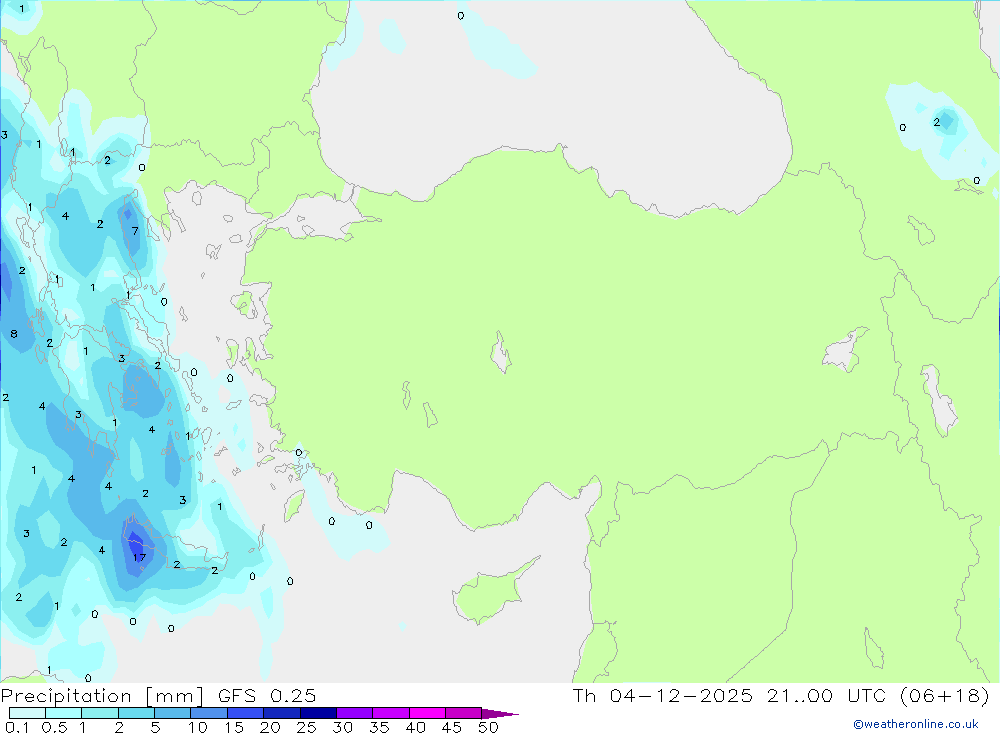The height and width of the screenshot is (733, 1000).
Task: Click the '21..00 UTC' time text
Action: pyautogui.click(x=828, y=695)
